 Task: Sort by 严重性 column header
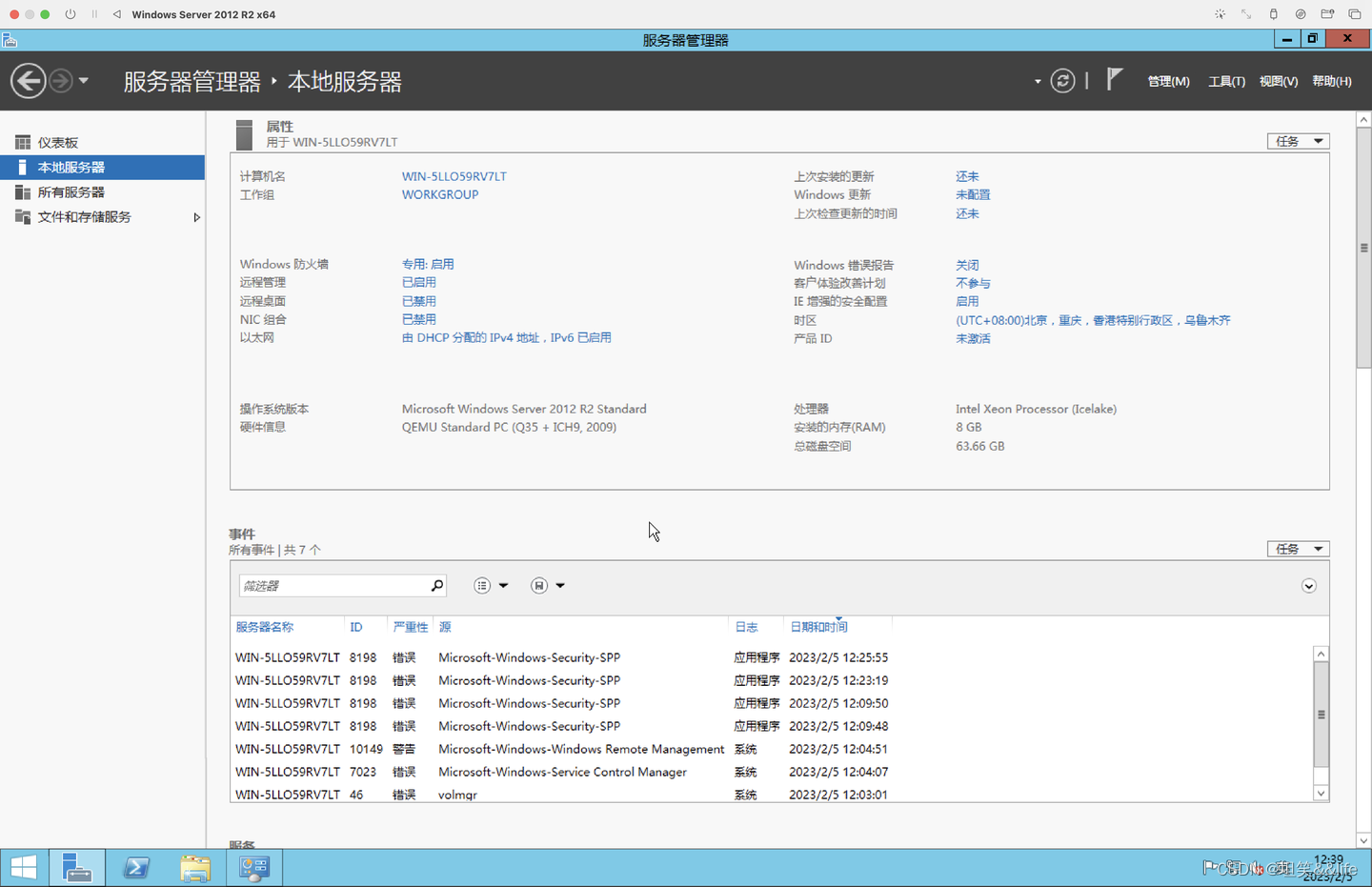pyautogui.click(x=411, y=627)
